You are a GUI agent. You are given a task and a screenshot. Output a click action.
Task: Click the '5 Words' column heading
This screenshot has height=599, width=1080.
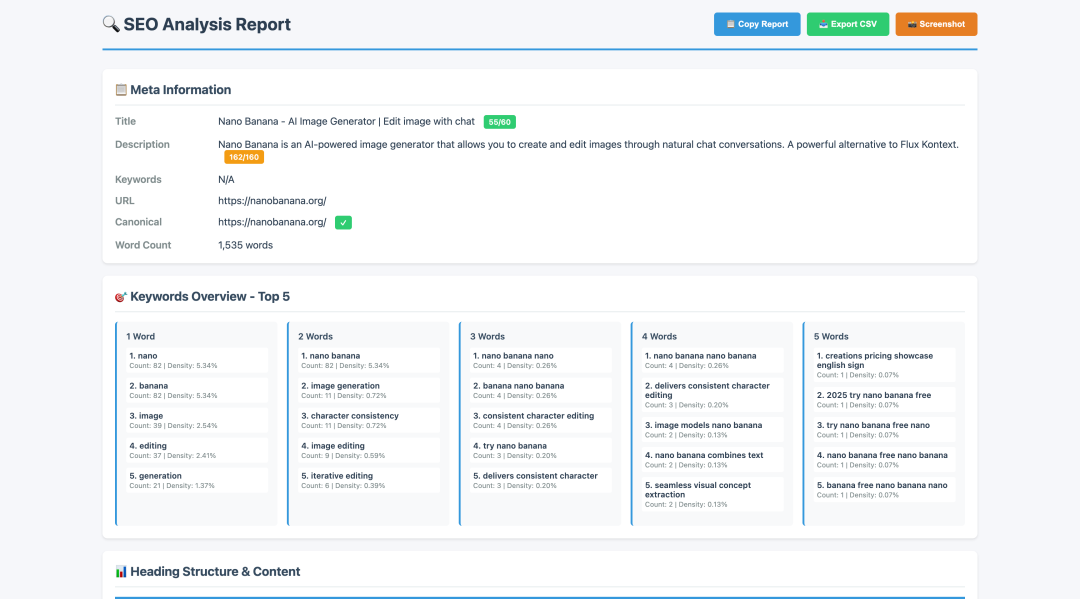tap(831, 337)
